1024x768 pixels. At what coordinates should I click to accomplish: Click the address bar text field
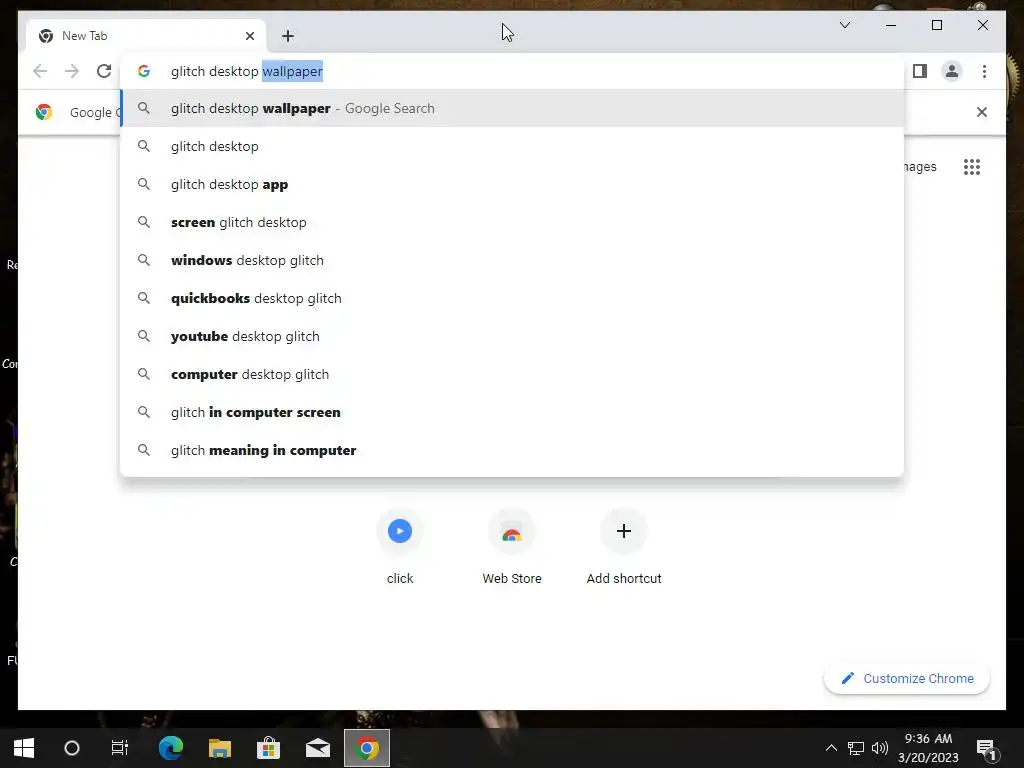coord(512,71)
